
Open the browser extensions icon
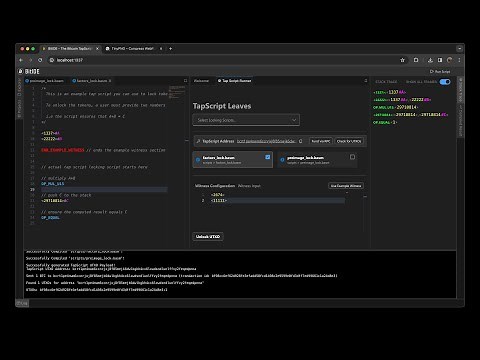(x=416, y=60)
